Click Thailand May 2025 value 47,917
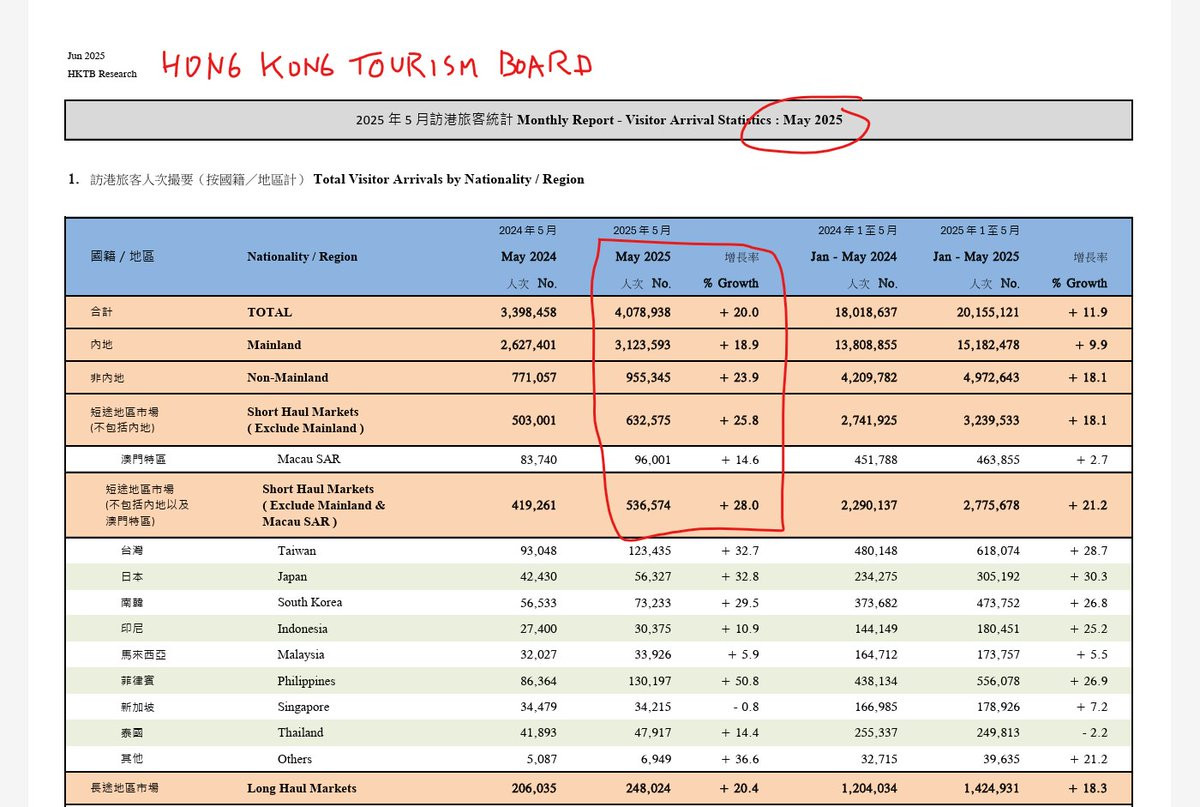 click(x=653, y=733)
